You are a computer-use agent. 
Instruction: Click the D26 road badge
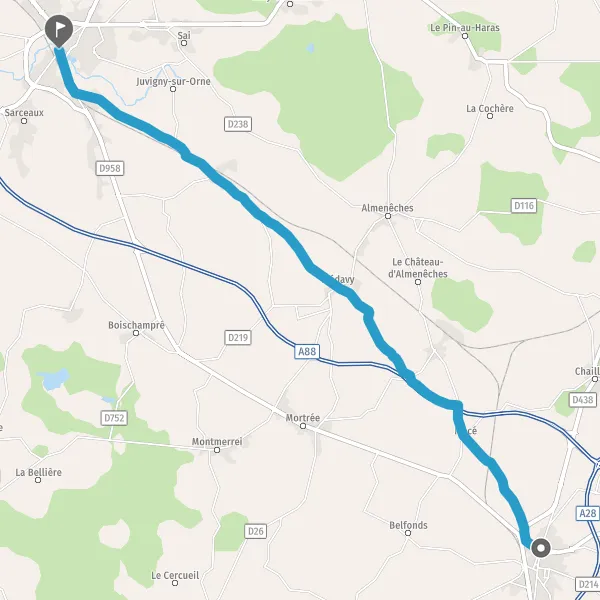click(x=255, y=531)
